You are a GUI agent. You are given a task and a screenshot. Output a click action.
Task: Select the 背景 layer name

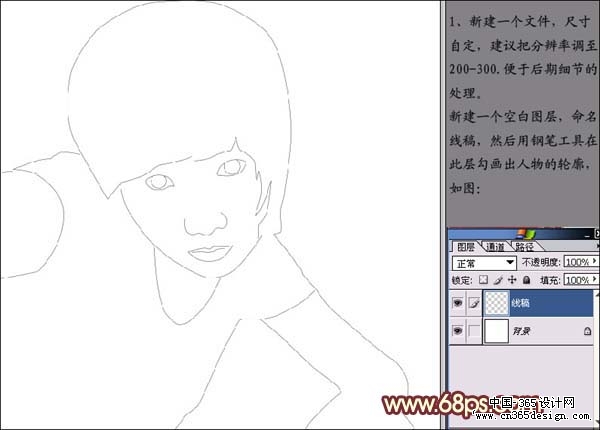pyautogui.click(x=521, y=331)
